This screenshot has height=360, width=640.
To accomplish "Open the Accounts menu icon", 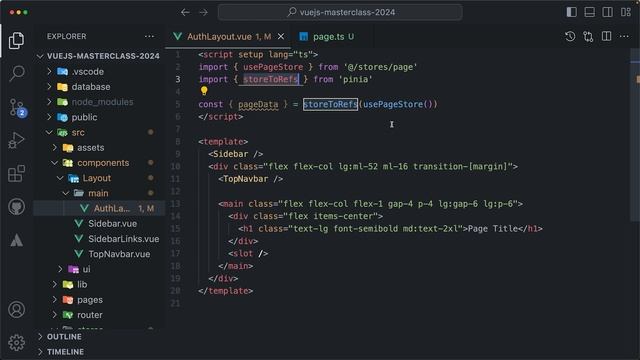I will (x=16, y=310).
